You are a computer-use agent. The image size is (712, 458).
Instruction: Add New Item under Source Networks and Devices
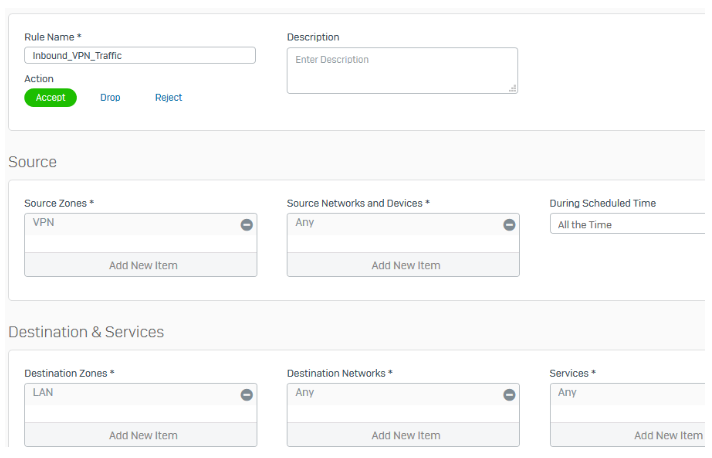coord(404,265)
